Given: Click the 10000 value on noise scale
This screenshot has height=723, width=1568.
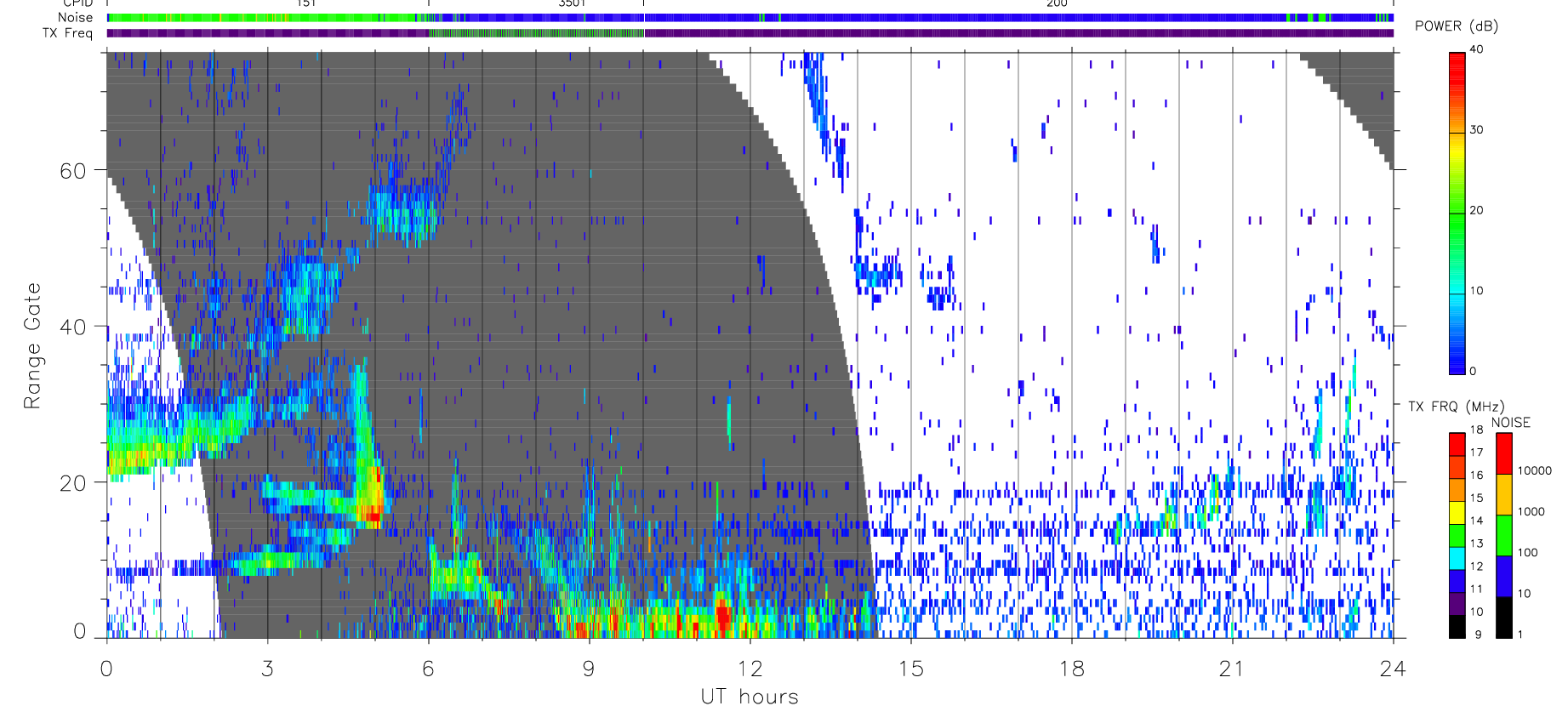Looking at the screenshot, I should [x=1535, y=470].
